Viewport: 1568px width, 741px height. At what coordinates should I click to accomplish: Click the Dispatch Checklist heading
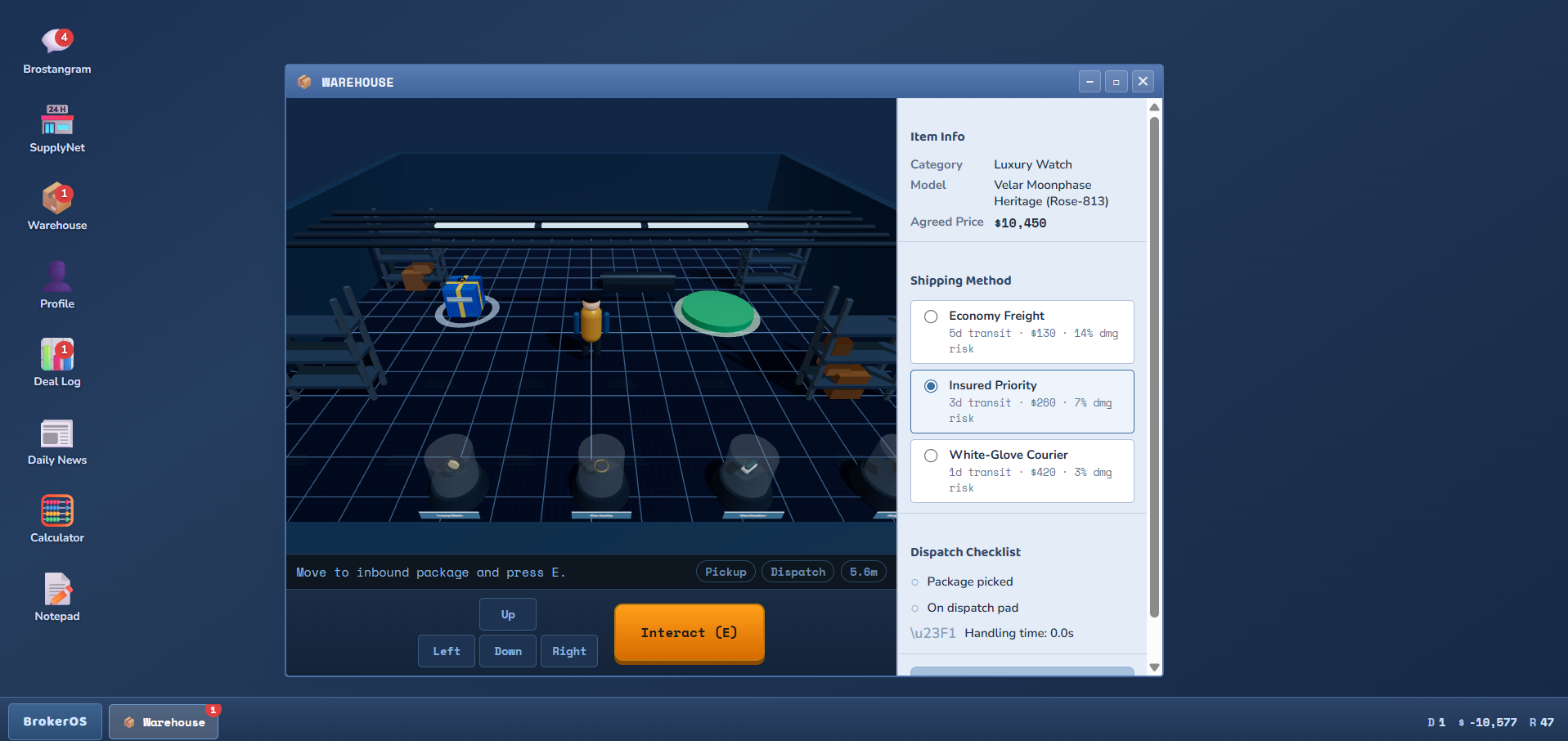tap(966, 552)
